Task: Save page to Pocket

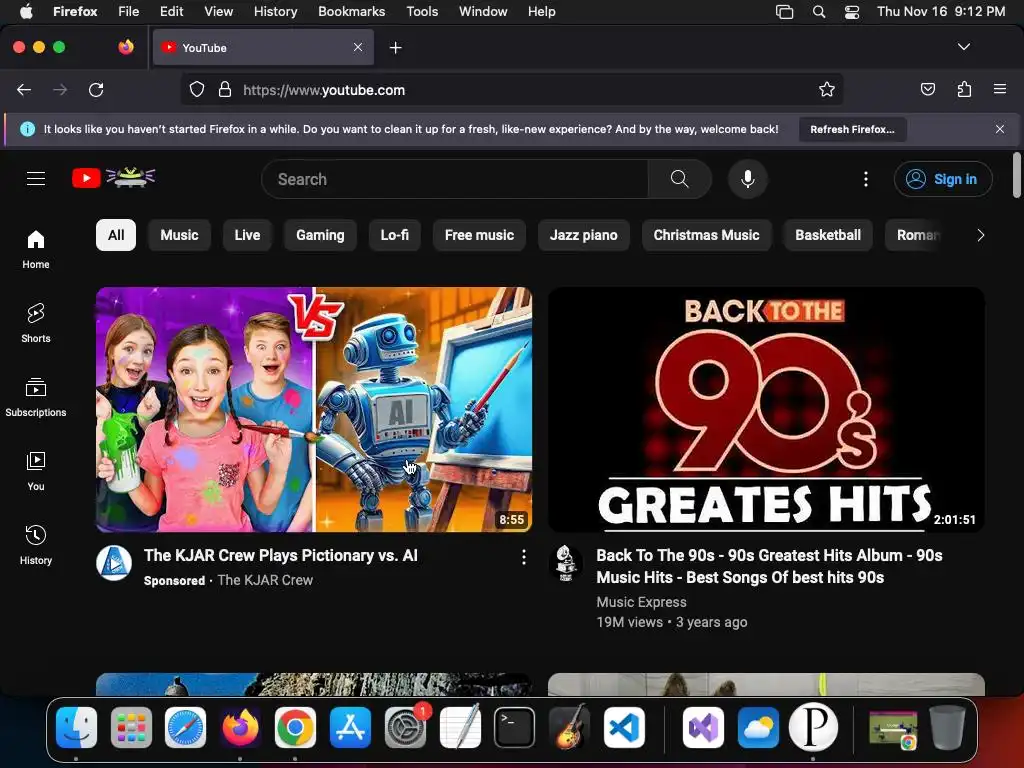Action: click(x=927, y=89)
